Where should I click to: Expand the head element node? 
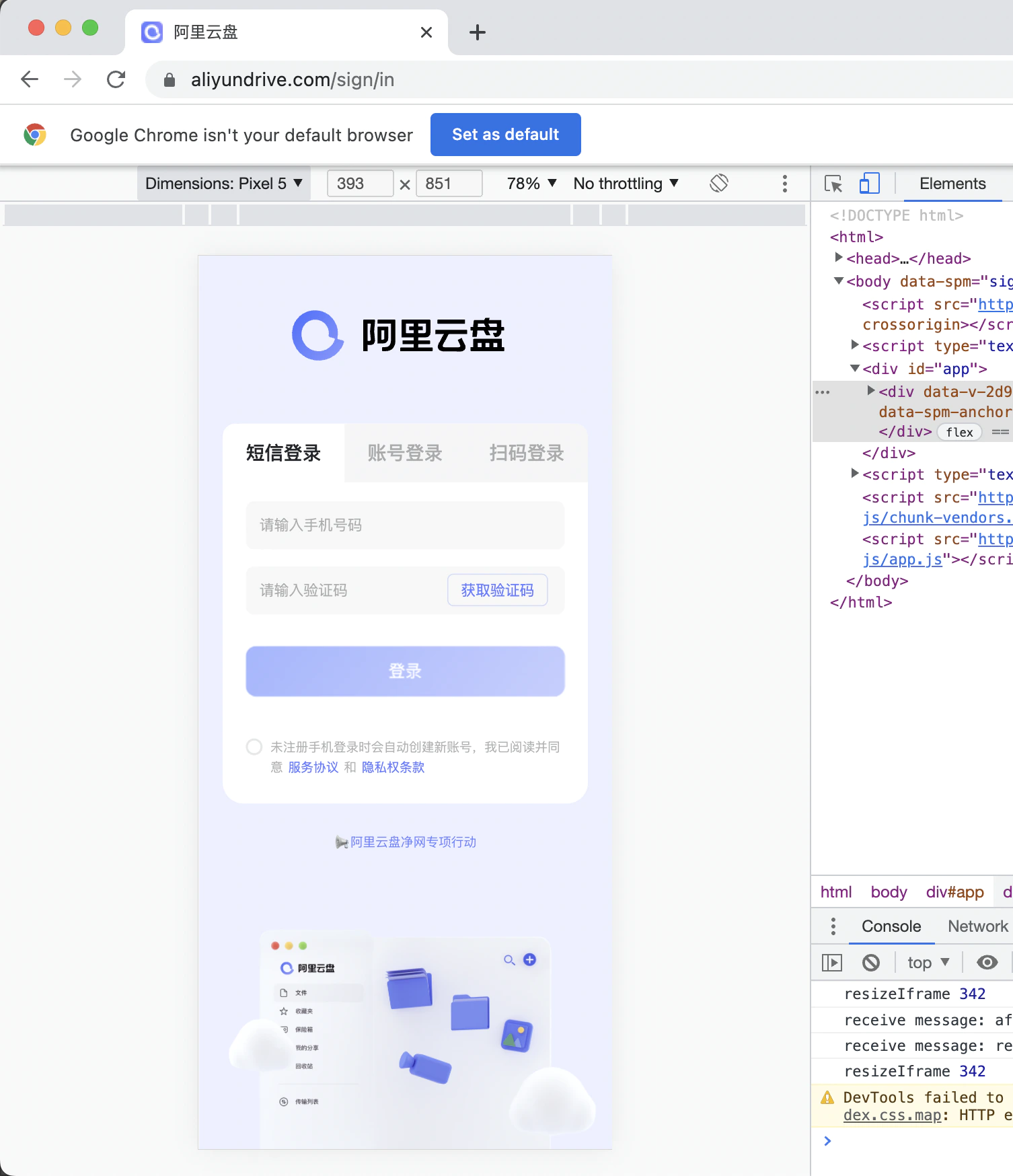coord(839,258)
